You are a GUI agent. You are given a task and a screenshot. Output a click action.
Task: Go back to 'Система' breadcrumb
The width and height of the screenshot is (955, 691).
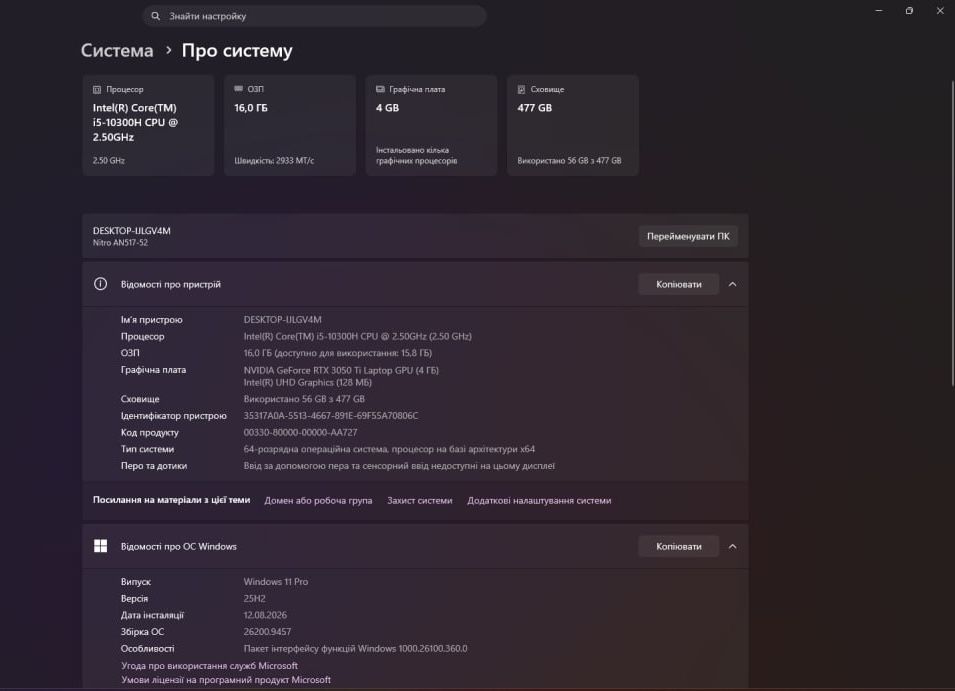click(117, 51)
